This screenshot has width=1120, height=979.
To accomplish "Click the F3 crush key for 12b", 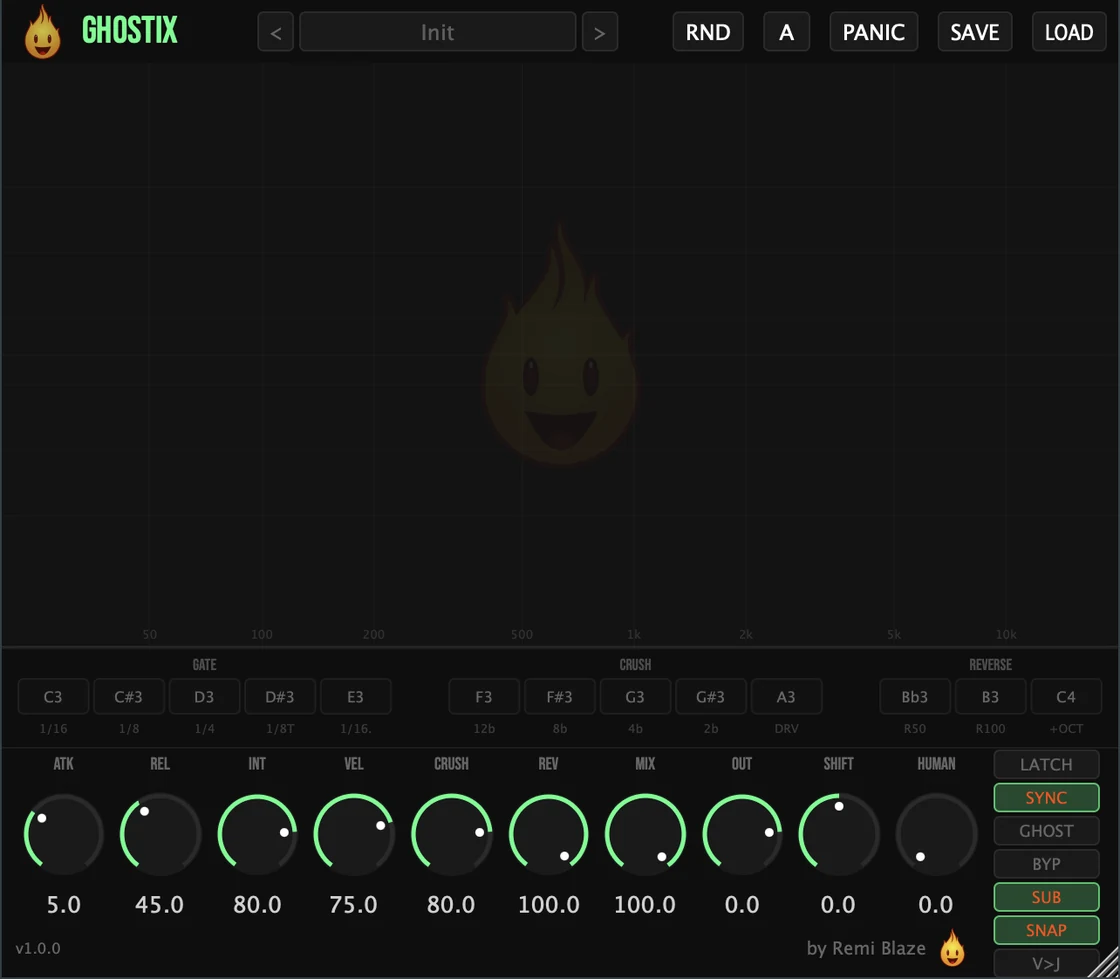I will pos(484,697).
